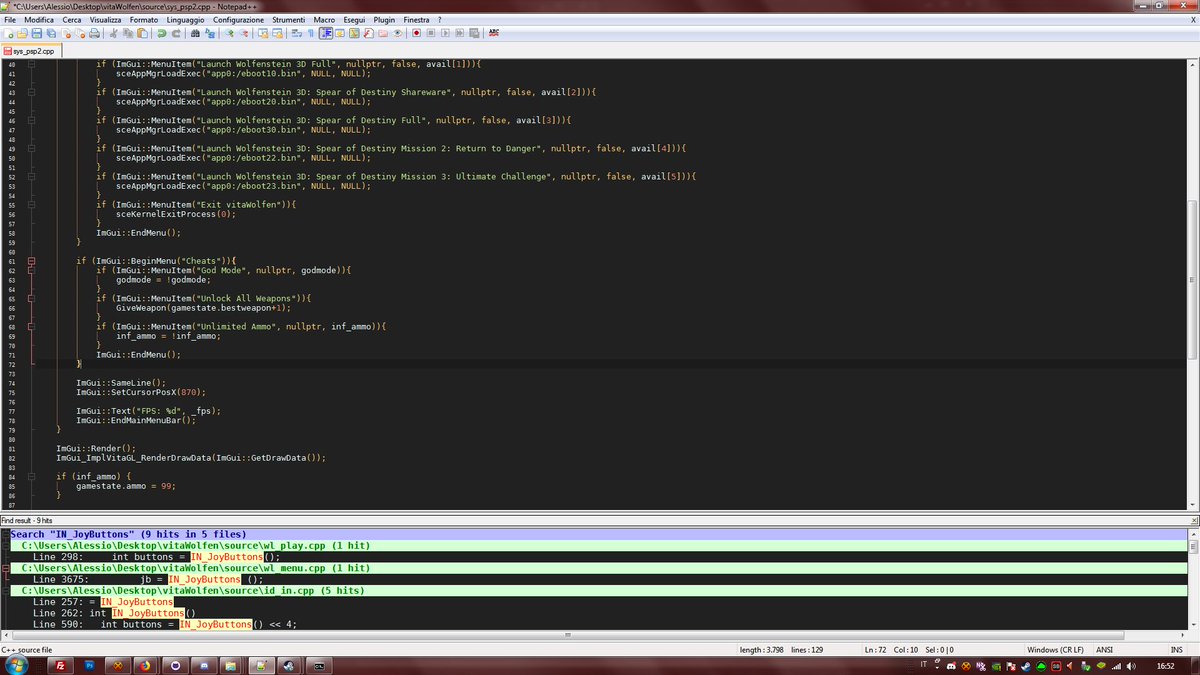Open the Save All toolbar icon
This screenshot has height=675, width=1200.
(x=51, y=32)
